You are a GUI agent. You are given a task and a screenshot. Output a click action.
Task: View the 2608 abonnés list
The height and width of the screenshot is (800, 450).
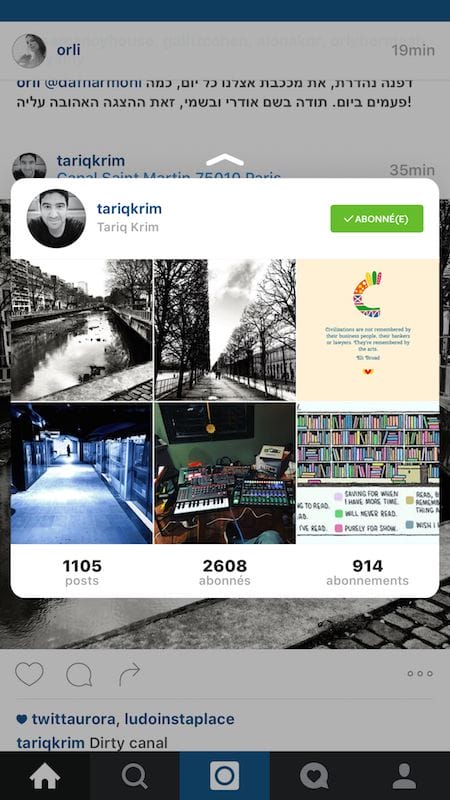tap(224, 572)
